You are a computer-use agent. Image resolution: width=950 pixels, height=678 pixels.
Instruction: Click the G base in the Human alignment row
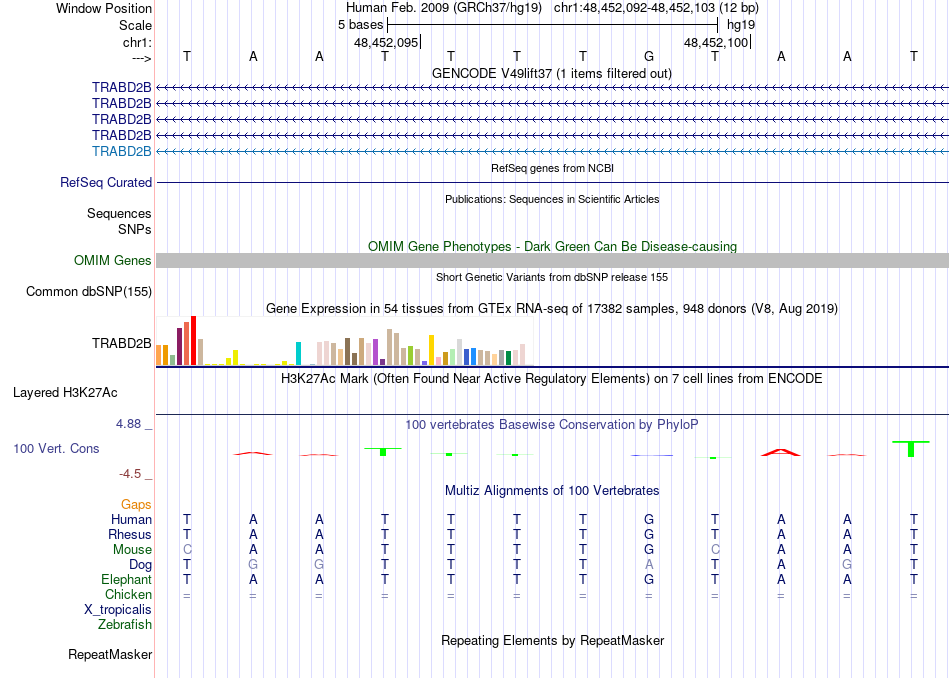tap(649, 519)
